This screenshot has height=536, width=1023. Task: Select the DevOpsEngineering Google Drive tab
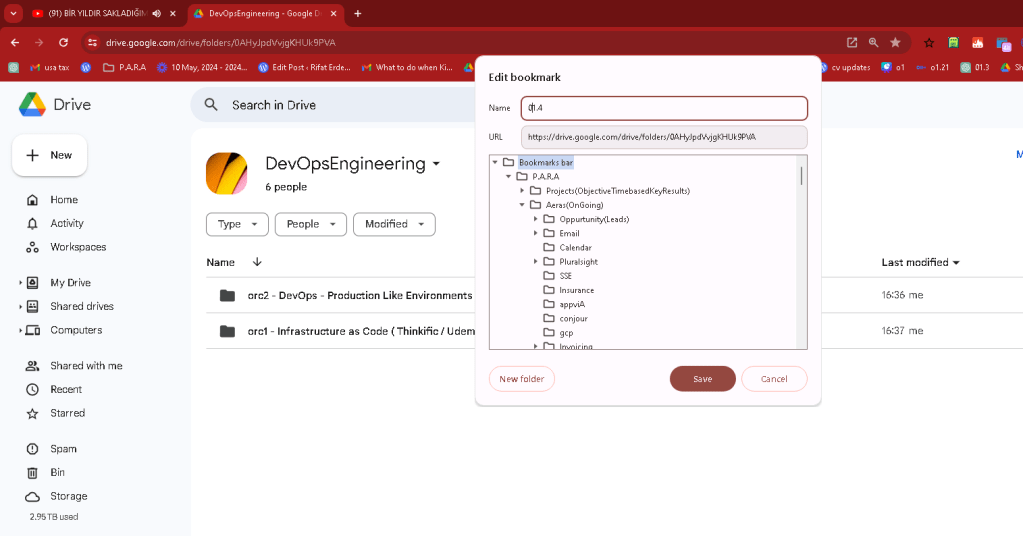tap(265, 13)
